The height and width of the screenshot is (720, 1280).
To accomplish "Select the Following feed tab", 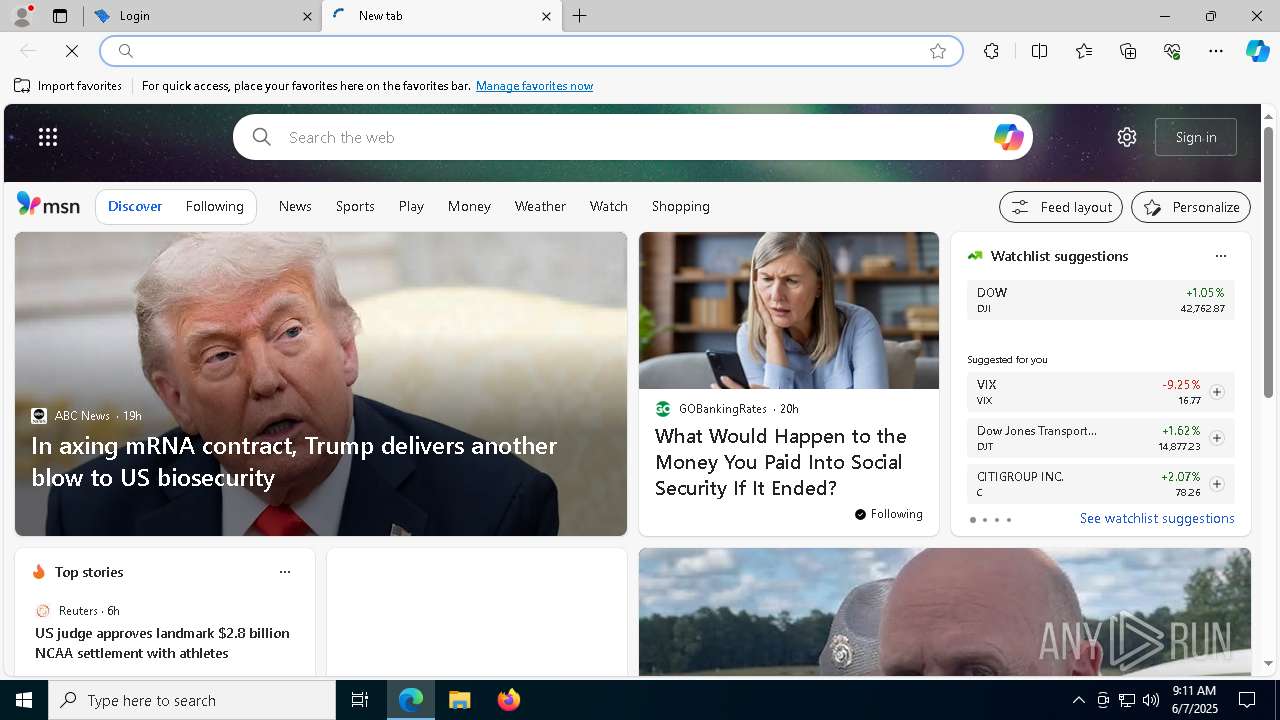I will click(x=214, y=206).
